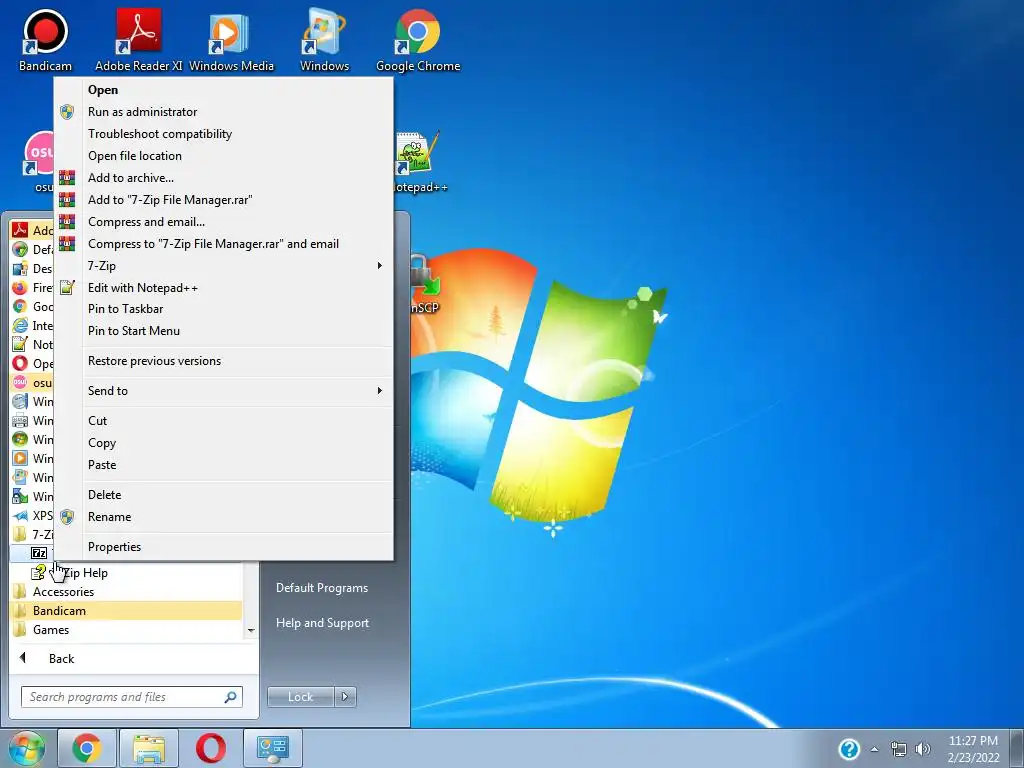Screen dimensions: 1024x768
Task: Show hidden tray icons arrow
Action: point(874,749)
